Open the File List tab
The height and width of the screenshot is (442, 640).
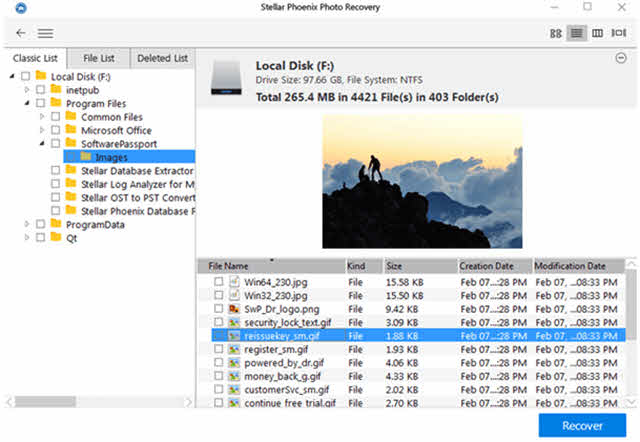(99, 58)
